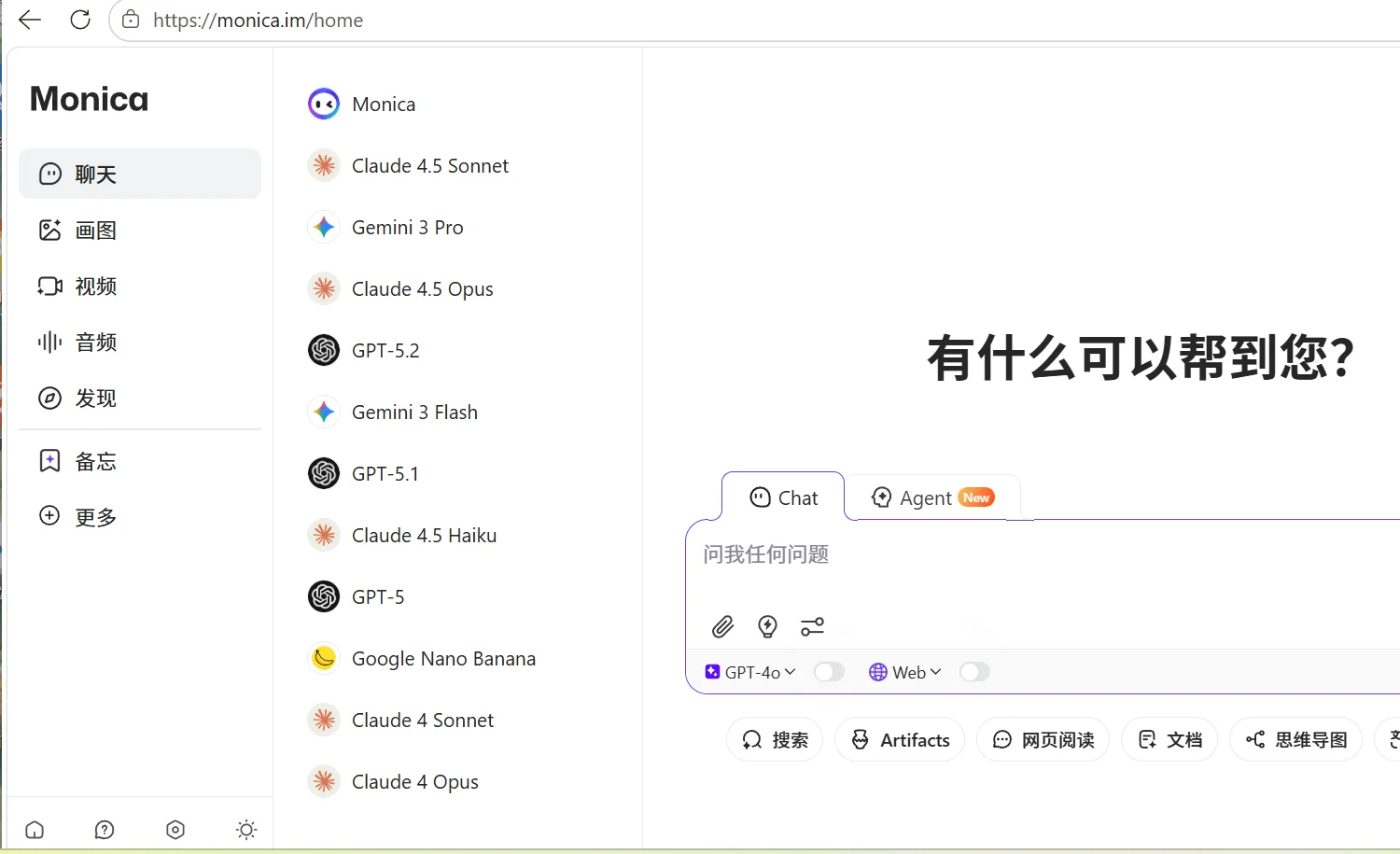This screenshot has height=854, width=1400.
Task: Click the 文档 document button
Action: pos(1169,740)
